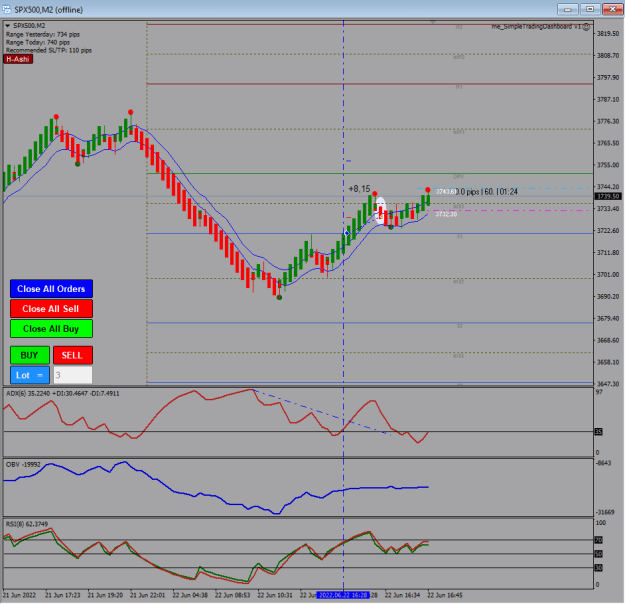This screenshot has height=604, width=625.
Task: Click the 3732.30 stop-loss price label
Action: click(x=446, y=214)
